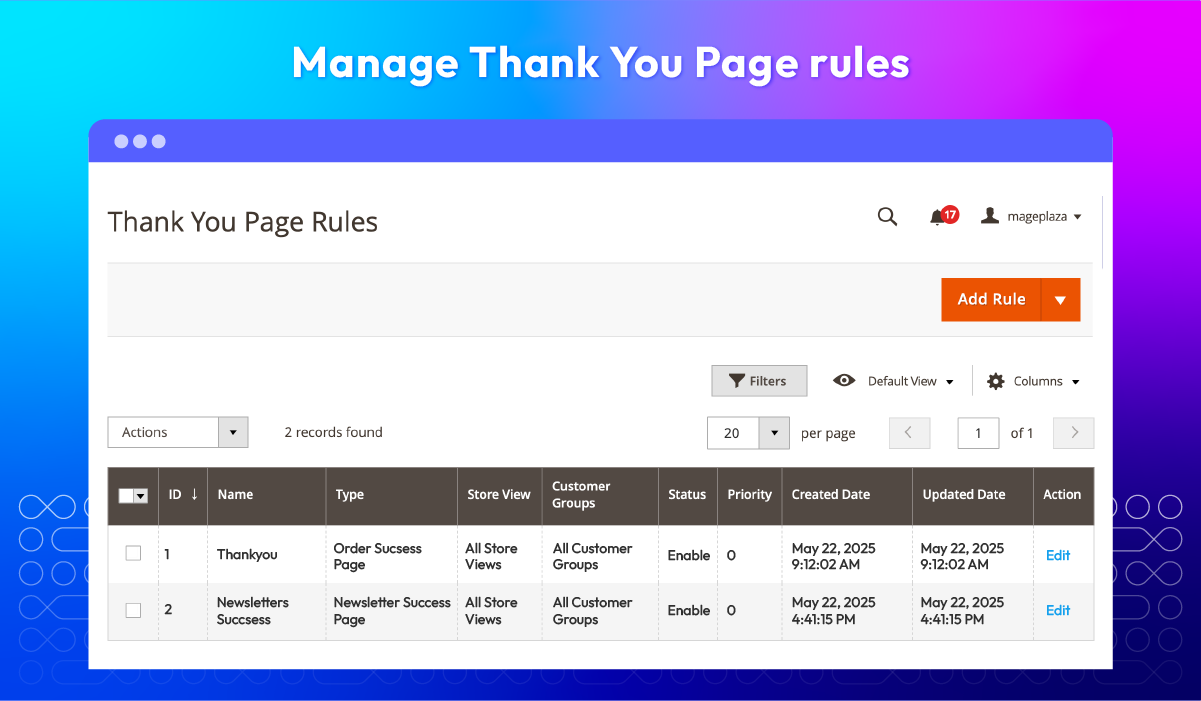Image resolution: width=1201 pixels, height=701 pixels.
Task: Sort table by Created Date header
Action: click(x=830, y=494)
